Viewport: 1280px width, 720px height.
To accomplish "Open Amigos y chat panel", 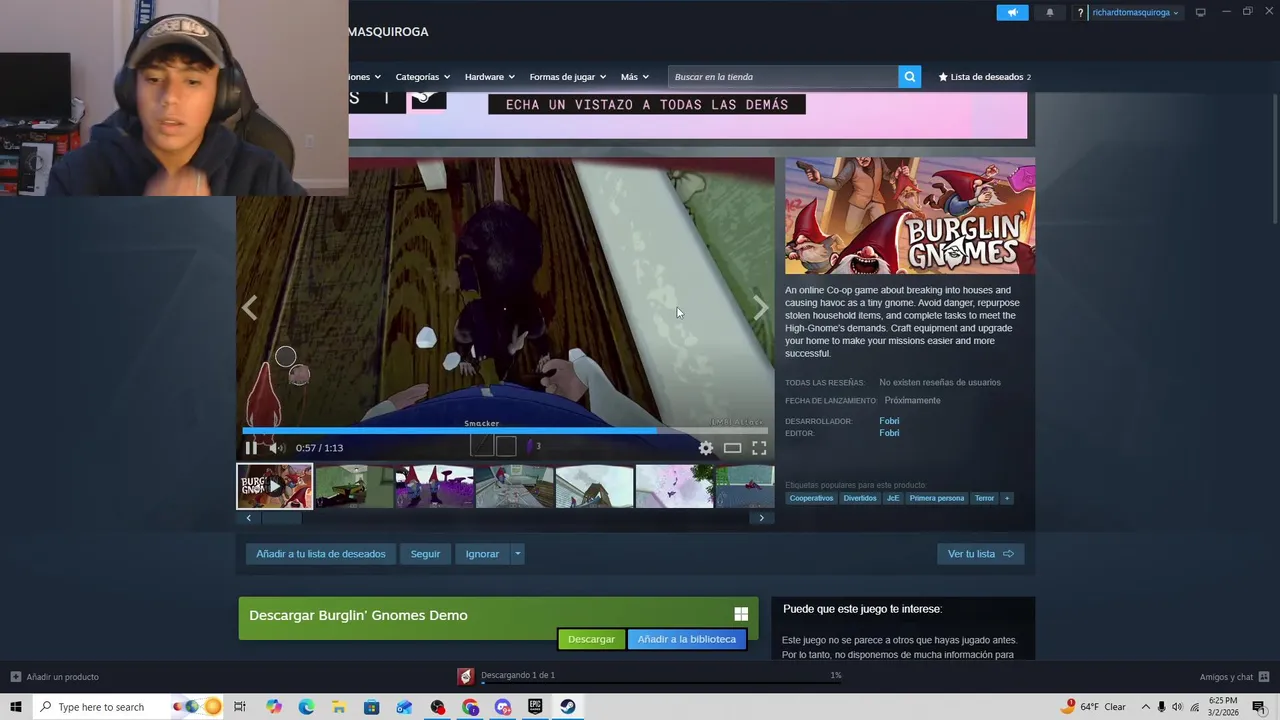I will [x=1234, y=677].
